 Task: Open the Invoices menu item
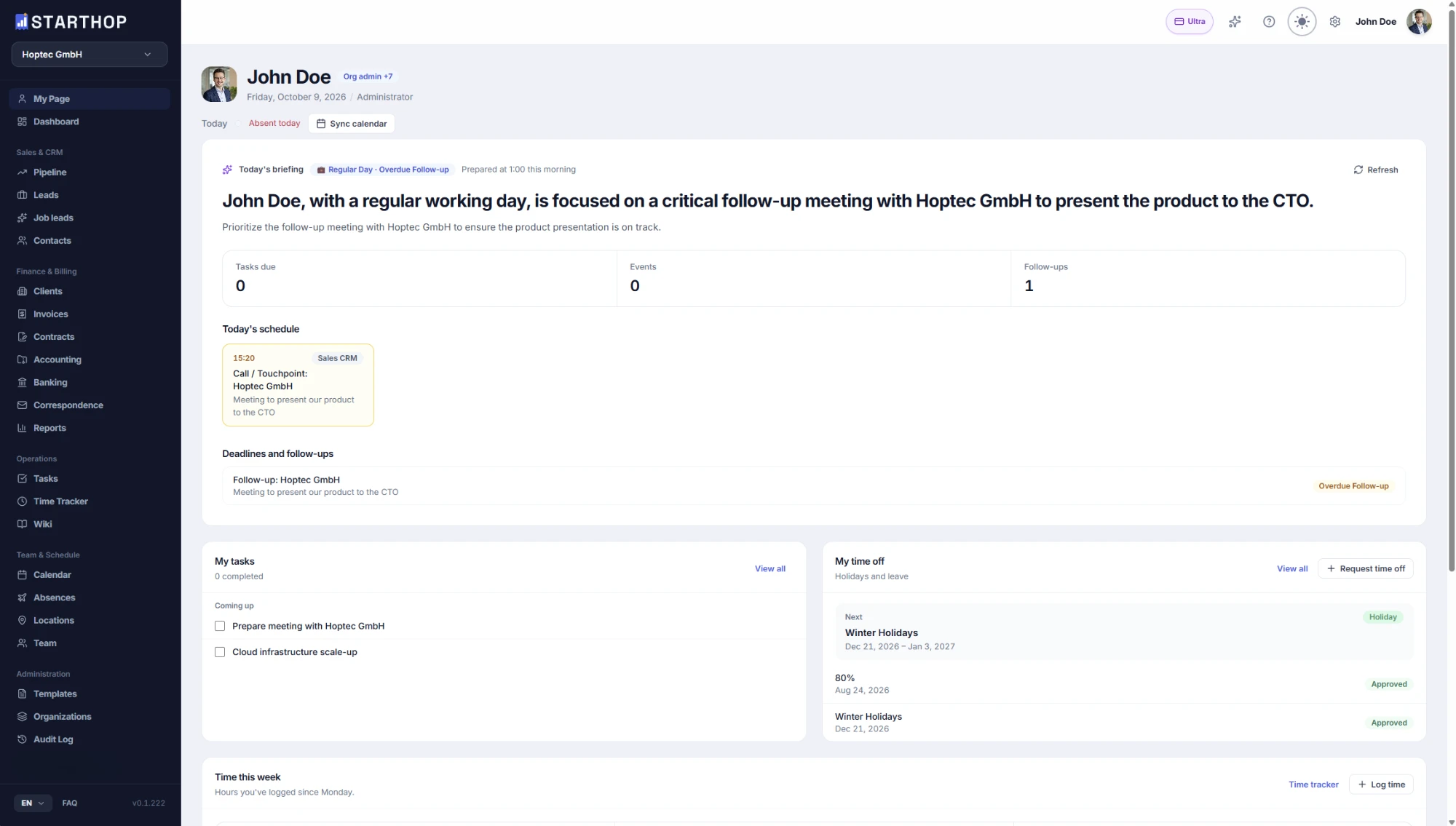point(90,314)
